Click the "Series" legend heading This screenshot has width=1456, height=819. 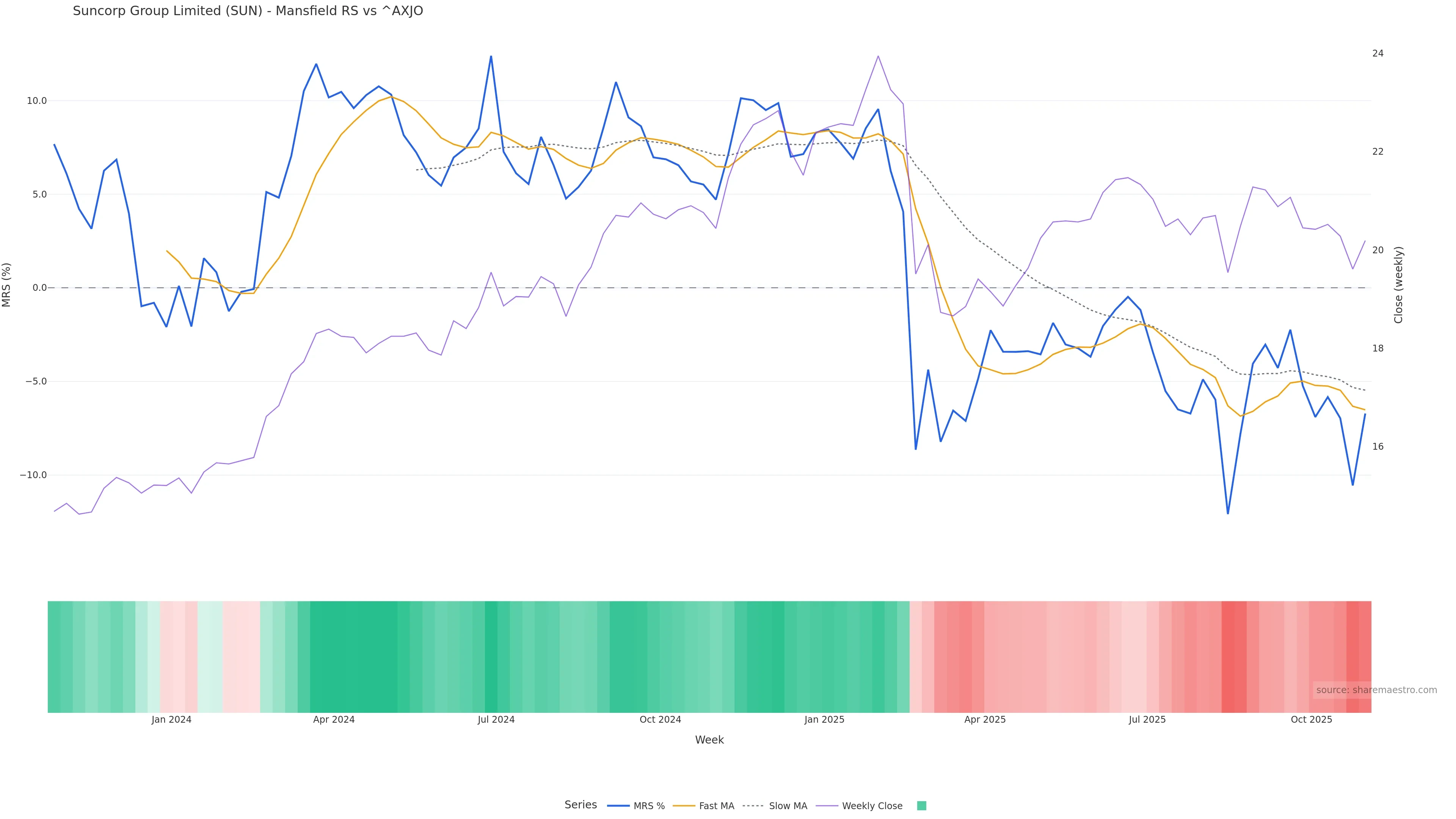(x=581, y=805)
